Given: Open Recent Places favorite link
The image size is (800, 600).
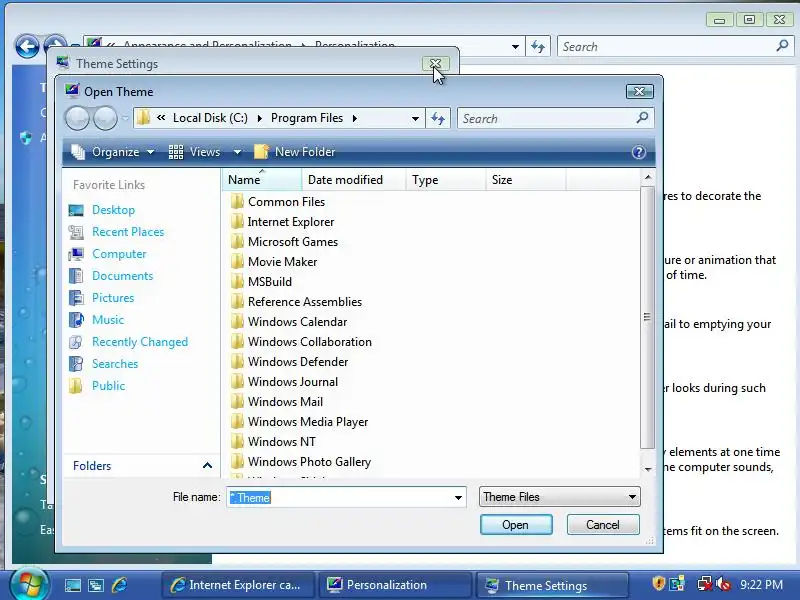Looking at the screenshot, I should [x=128, y=232].
